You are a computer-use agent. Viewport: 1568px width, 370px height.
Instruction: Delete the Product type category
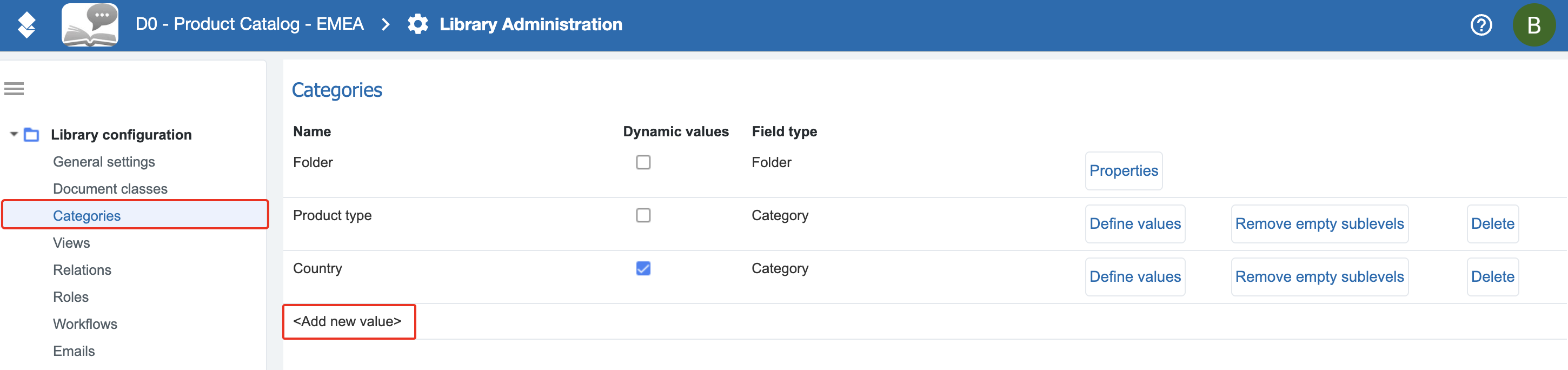(x=1492, y=224)
